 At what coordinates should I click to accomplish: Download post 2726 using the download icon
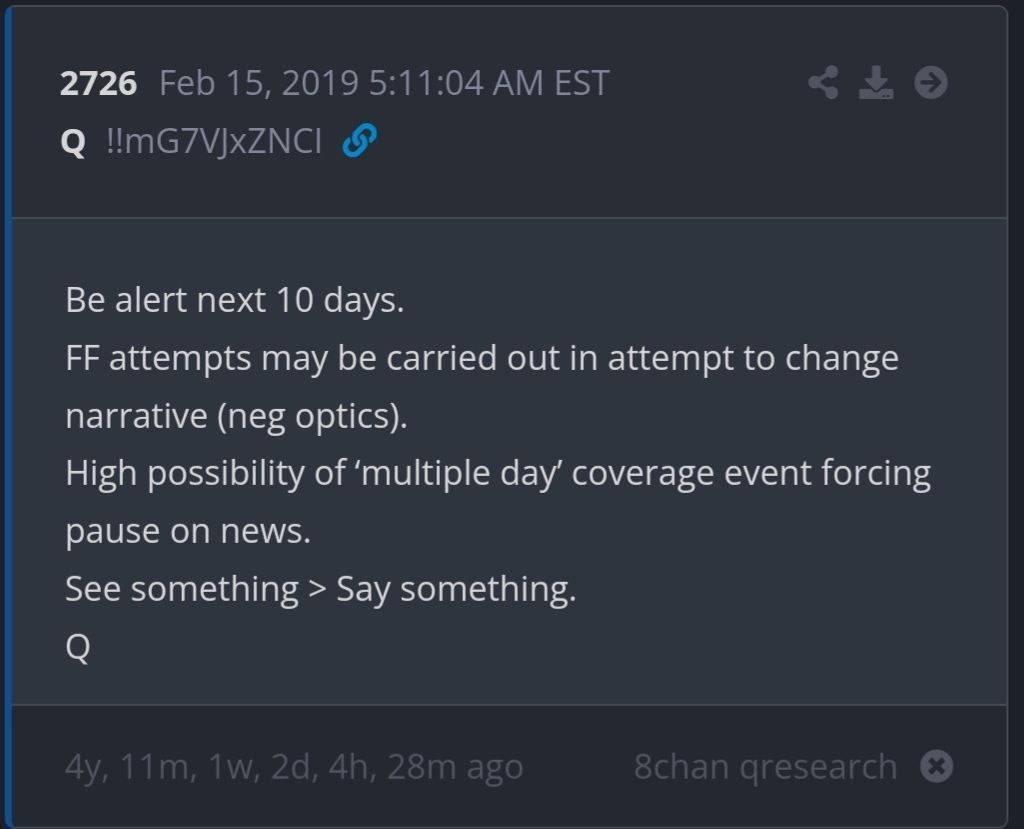pyautogui.click(x=876, y=82)
